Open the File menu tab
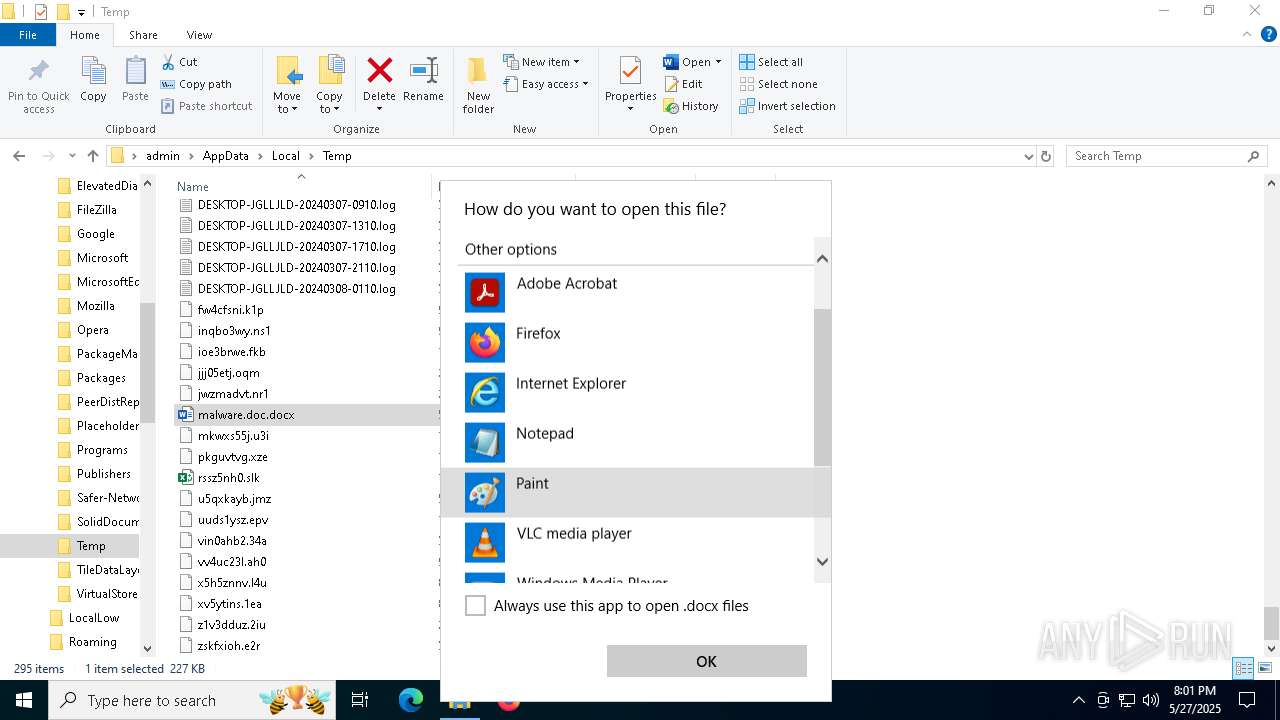The image size is (1280, 720). click(x=28, y=35)
